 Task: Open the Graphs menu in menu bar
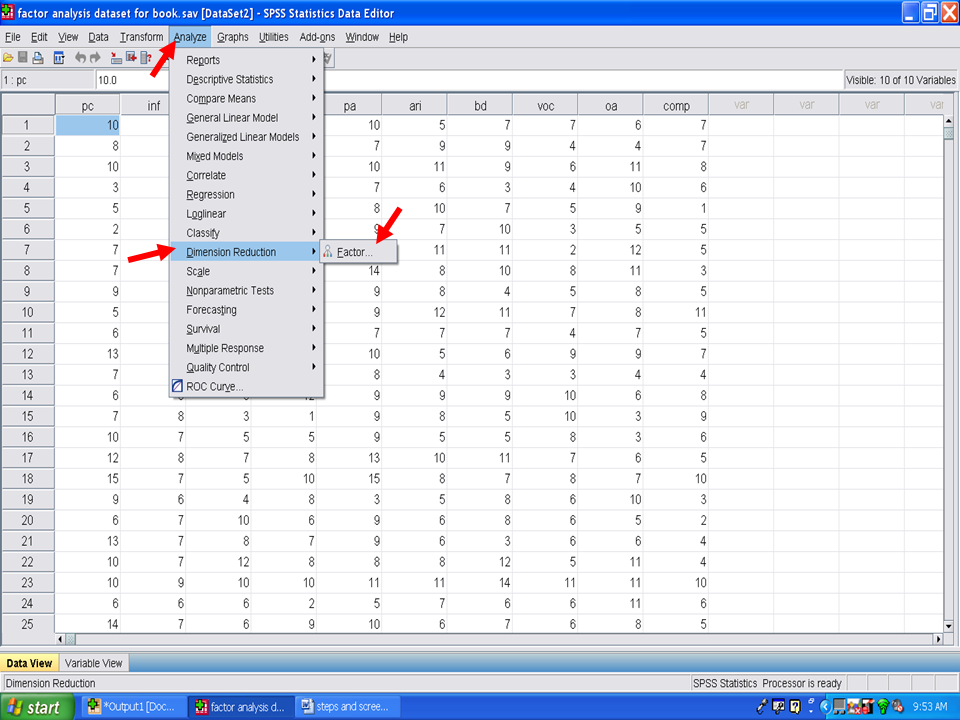[232, 37]
